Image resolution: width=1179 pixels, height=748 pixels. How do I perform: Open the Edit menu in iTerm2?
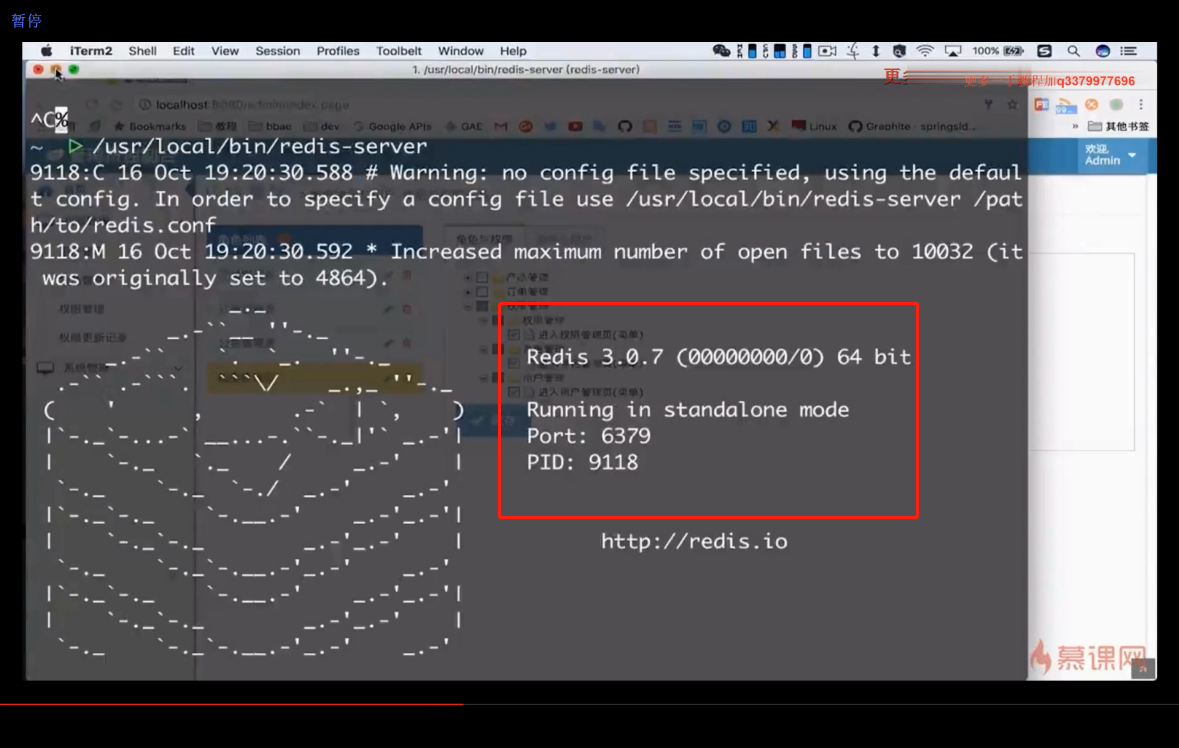pyautogui.click(x=183, y=51)
